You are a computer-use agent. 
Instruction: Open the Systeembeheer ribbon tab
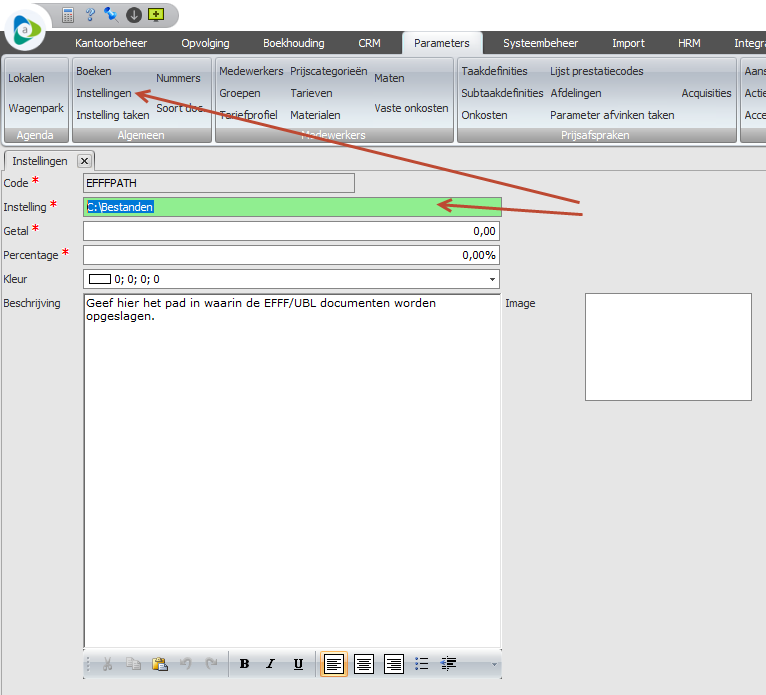[x=540, y=43]
